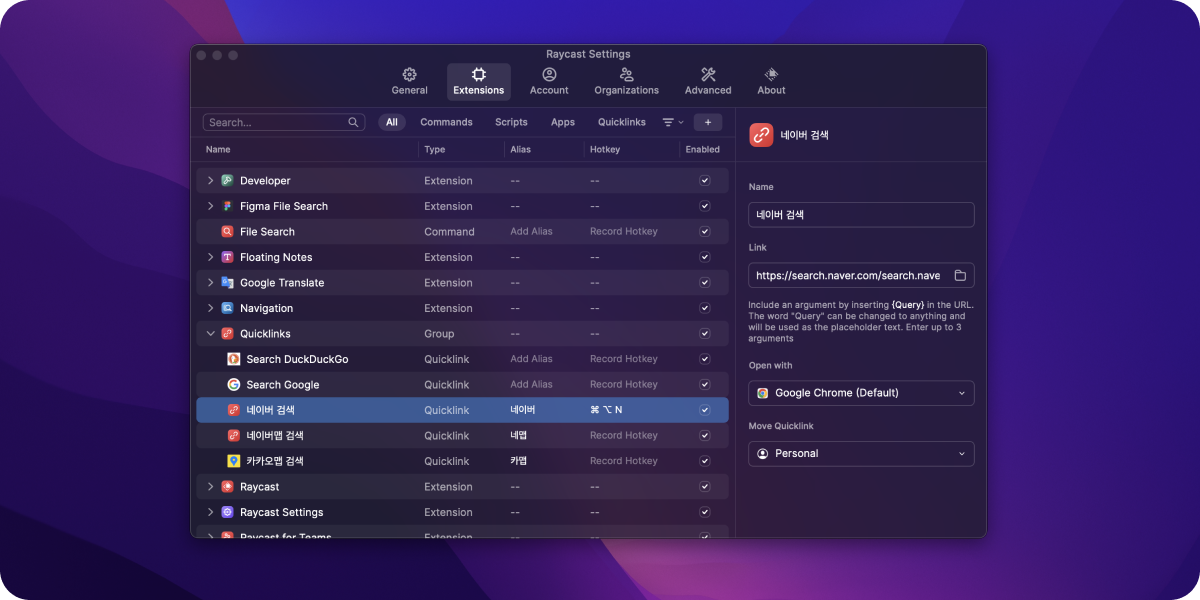Filter list by Apps
1200x600 pixels.
point(563,122)
